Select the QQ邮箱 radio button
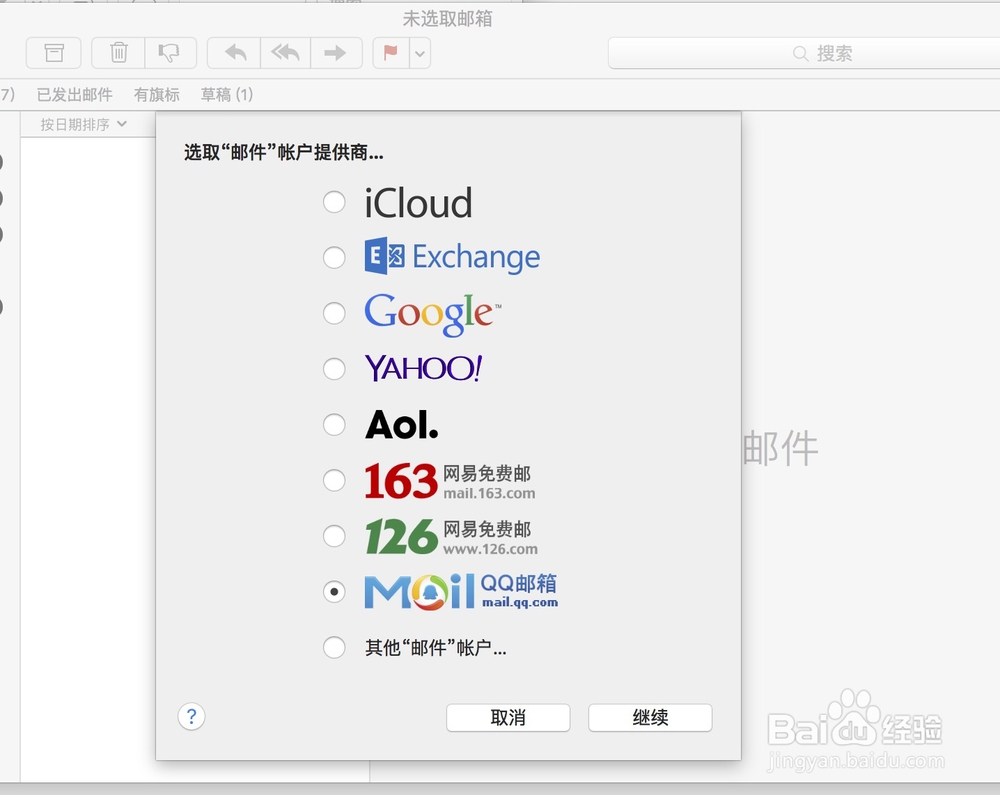The height and width of the screenshot is (795, 1000). (334, 592)
